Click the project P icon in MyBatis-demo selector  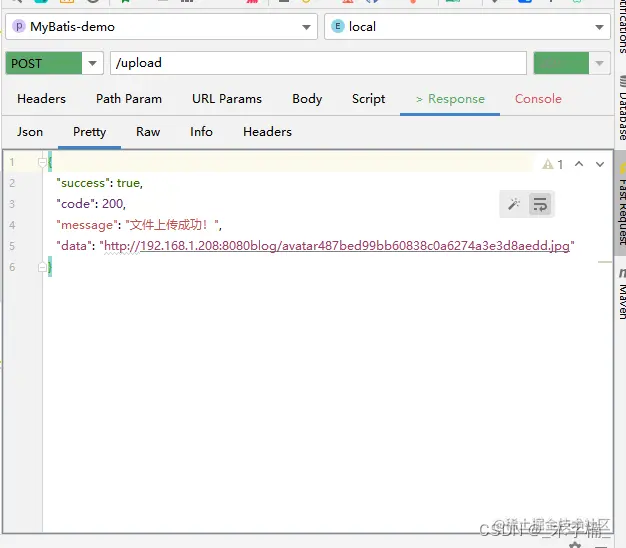coord(18,26)
